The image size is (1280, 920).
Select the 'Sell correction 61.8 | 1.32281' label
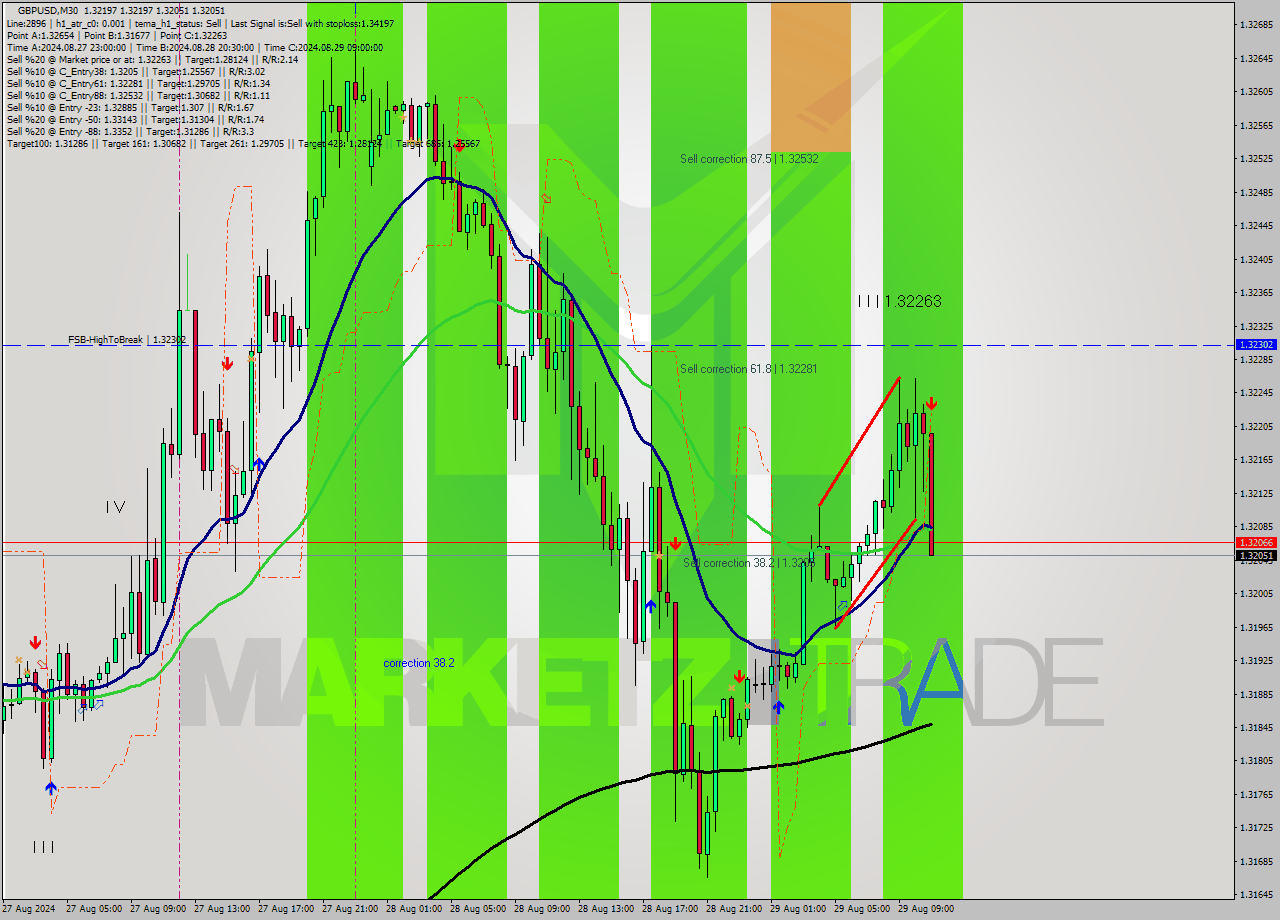(x=748, y=369)
